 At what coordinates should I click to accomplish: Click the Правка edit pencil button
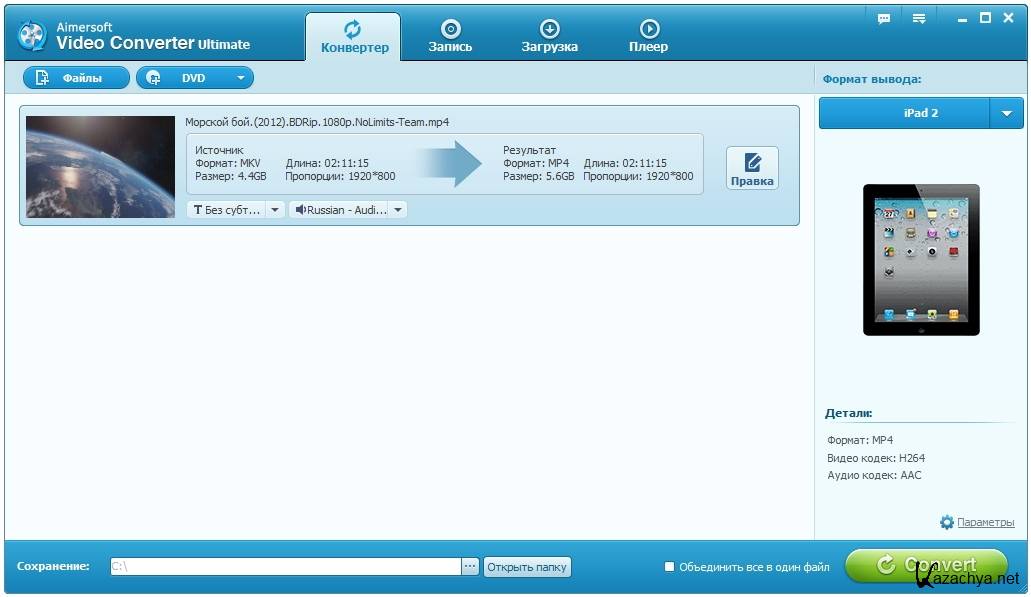pyautogui.click(x=752, y=168)
